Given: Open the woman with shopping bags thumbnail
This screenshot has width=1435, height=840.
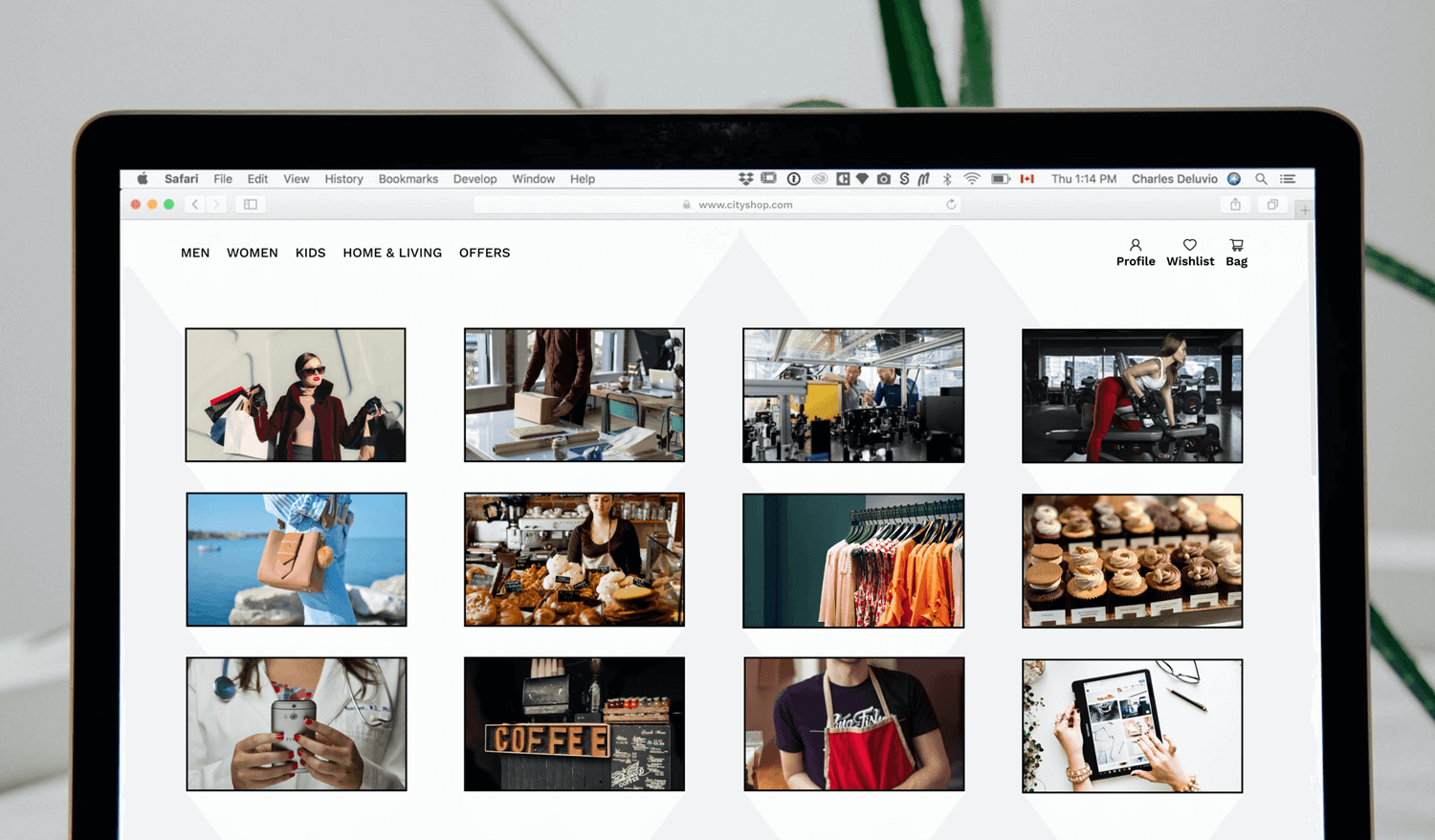Looking at the screenshot, I should [296, 395].
